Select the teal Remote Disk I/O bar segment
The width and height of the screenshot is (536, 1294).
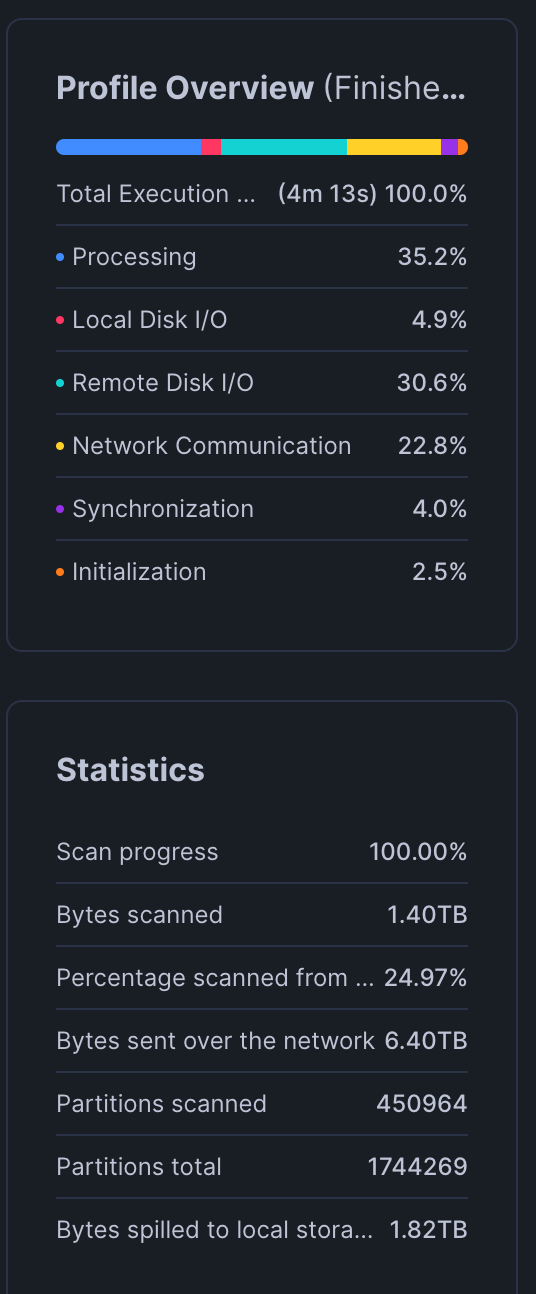(284, 147)
